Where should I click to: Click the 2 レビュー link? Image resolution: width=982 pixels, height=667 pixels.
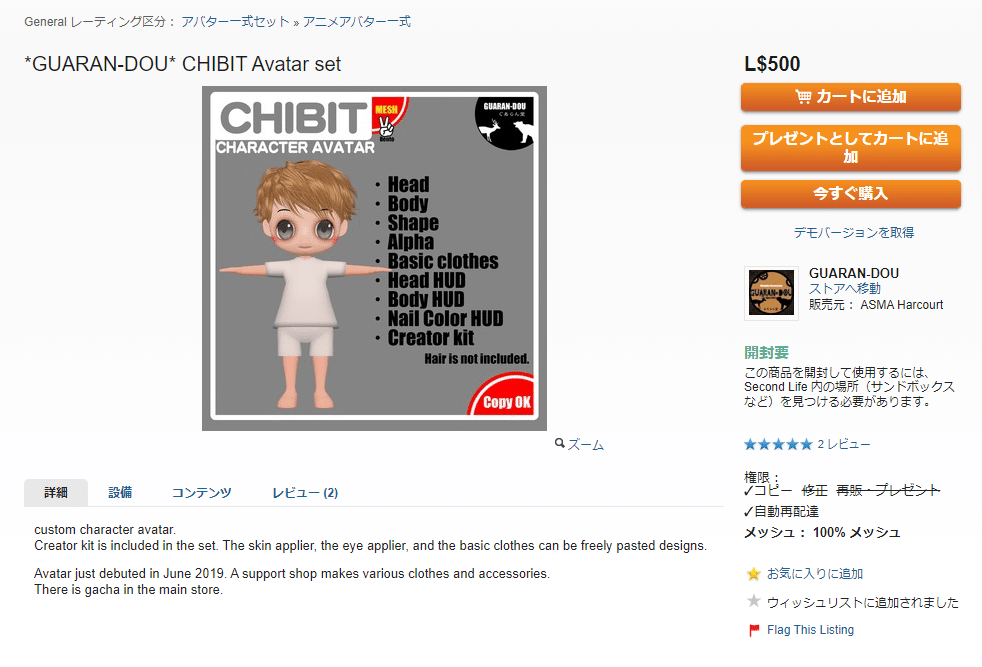[844, 445]
